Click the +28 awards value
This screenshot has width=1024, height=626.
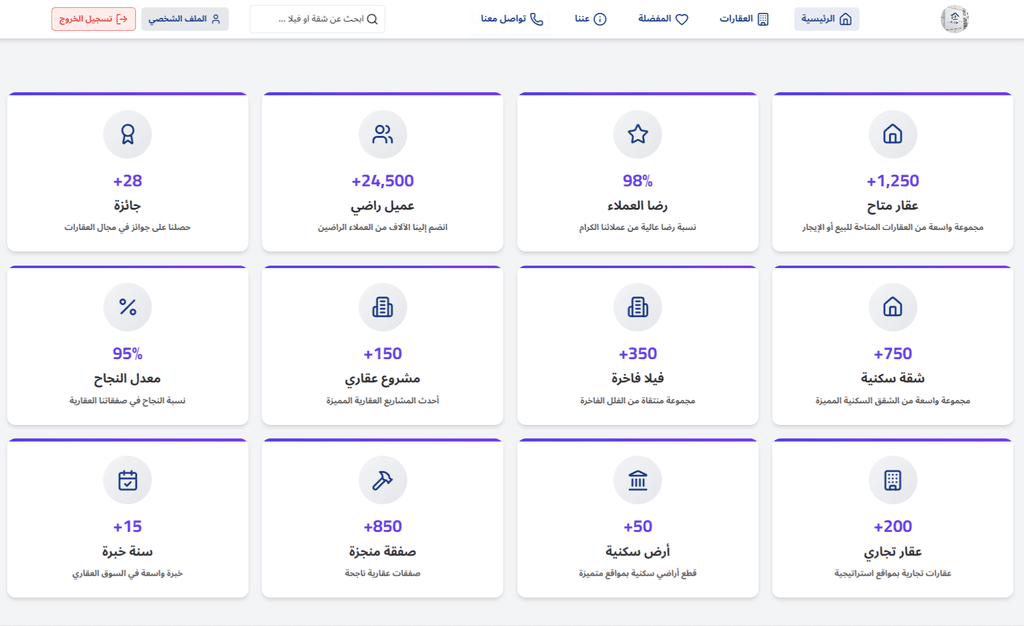(127, 181)
